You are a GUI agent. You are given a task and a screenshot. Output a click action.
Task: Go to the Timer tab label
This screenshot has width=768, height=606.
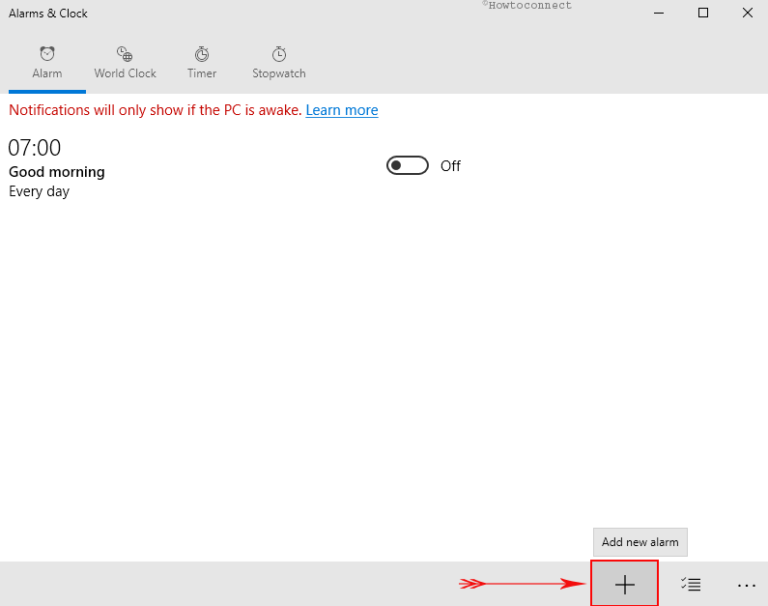point(202,74)
